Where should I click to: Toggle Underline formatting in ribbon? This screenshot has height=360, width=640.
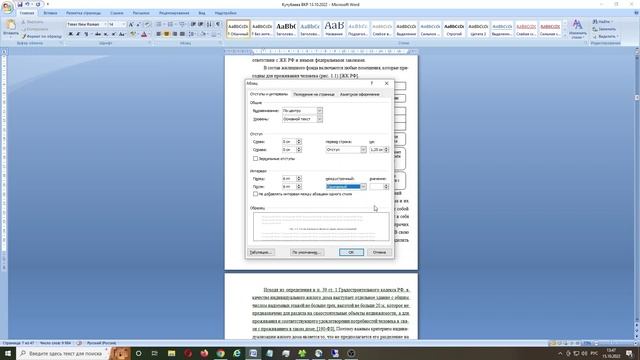point(86,34)
